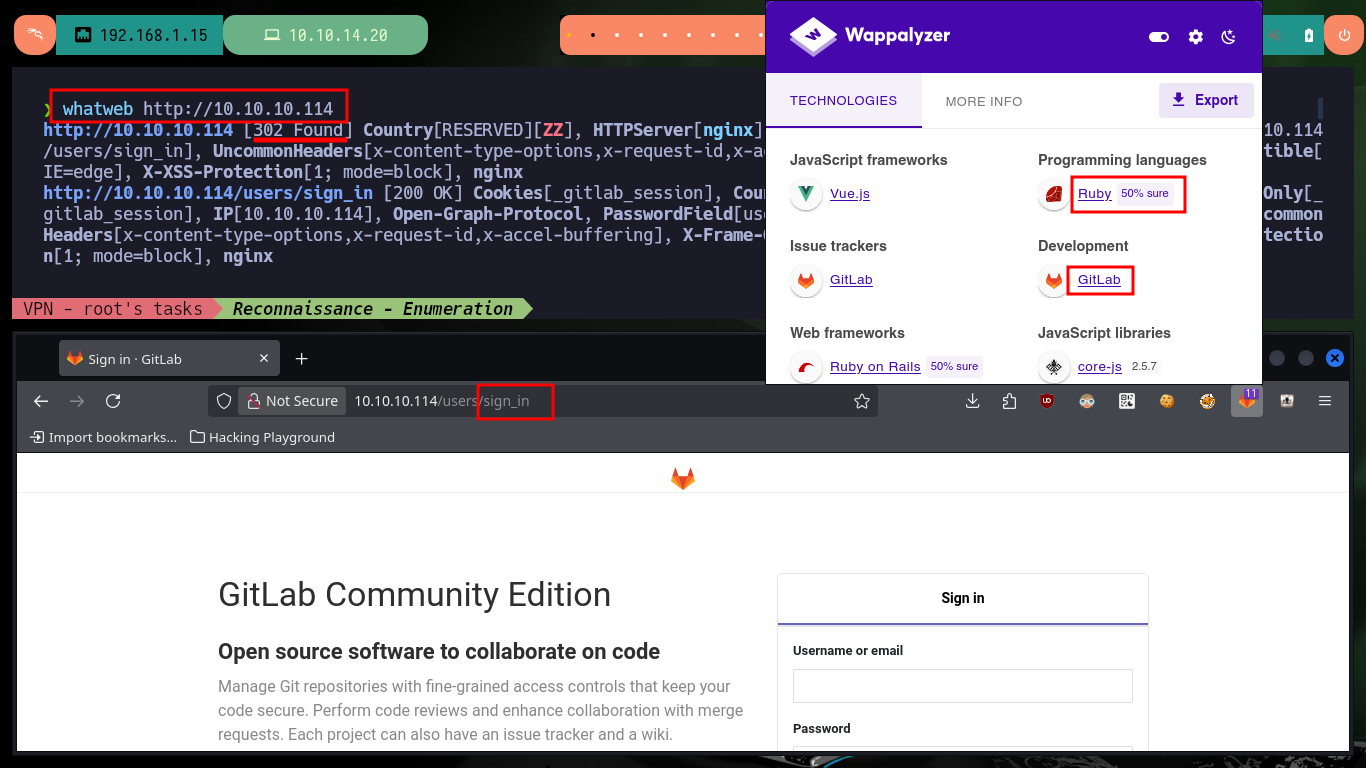Image resolution: width=1366 pixels, height=768 pixels.
Task: Select the VPN - root's tasks tmux window
Action: pyautogui.click(x=112, y=309)
